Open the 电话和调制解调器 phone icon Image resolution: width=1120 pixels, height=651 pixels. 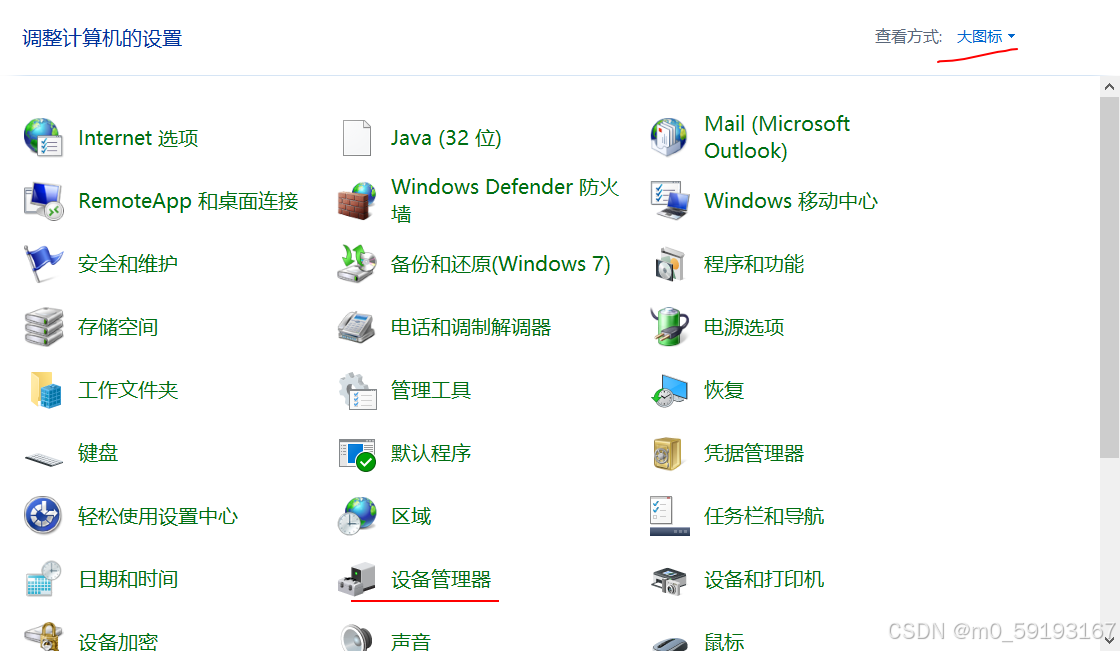point(356,327)
